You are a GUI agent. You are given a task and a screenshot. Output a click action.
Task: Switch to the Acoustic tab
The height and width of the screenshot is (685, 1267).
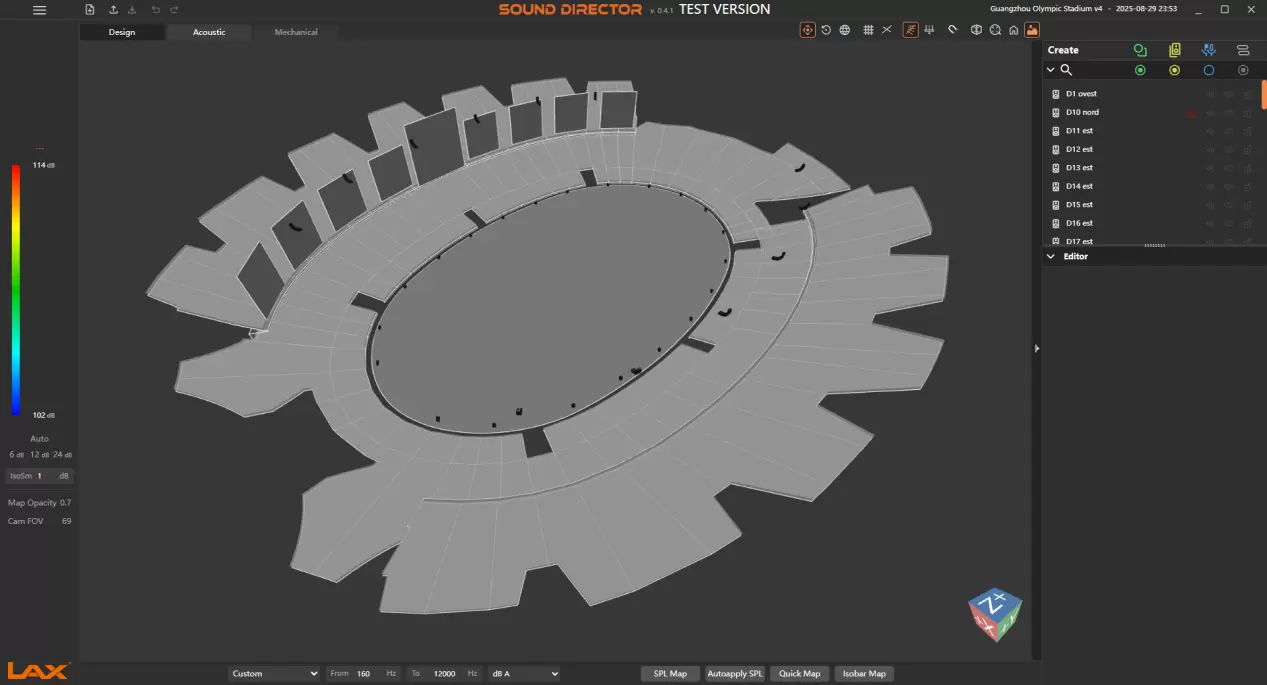point(209,32)
